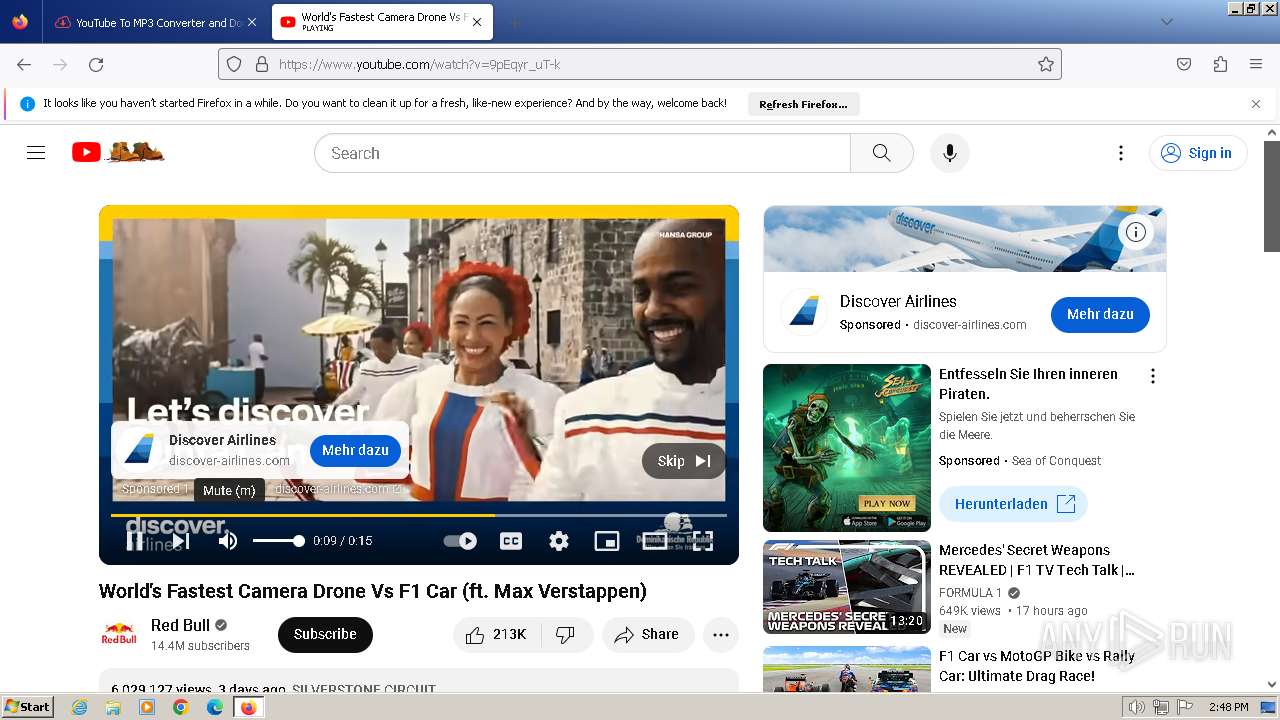Dislike the video with thumbs down

566,634
